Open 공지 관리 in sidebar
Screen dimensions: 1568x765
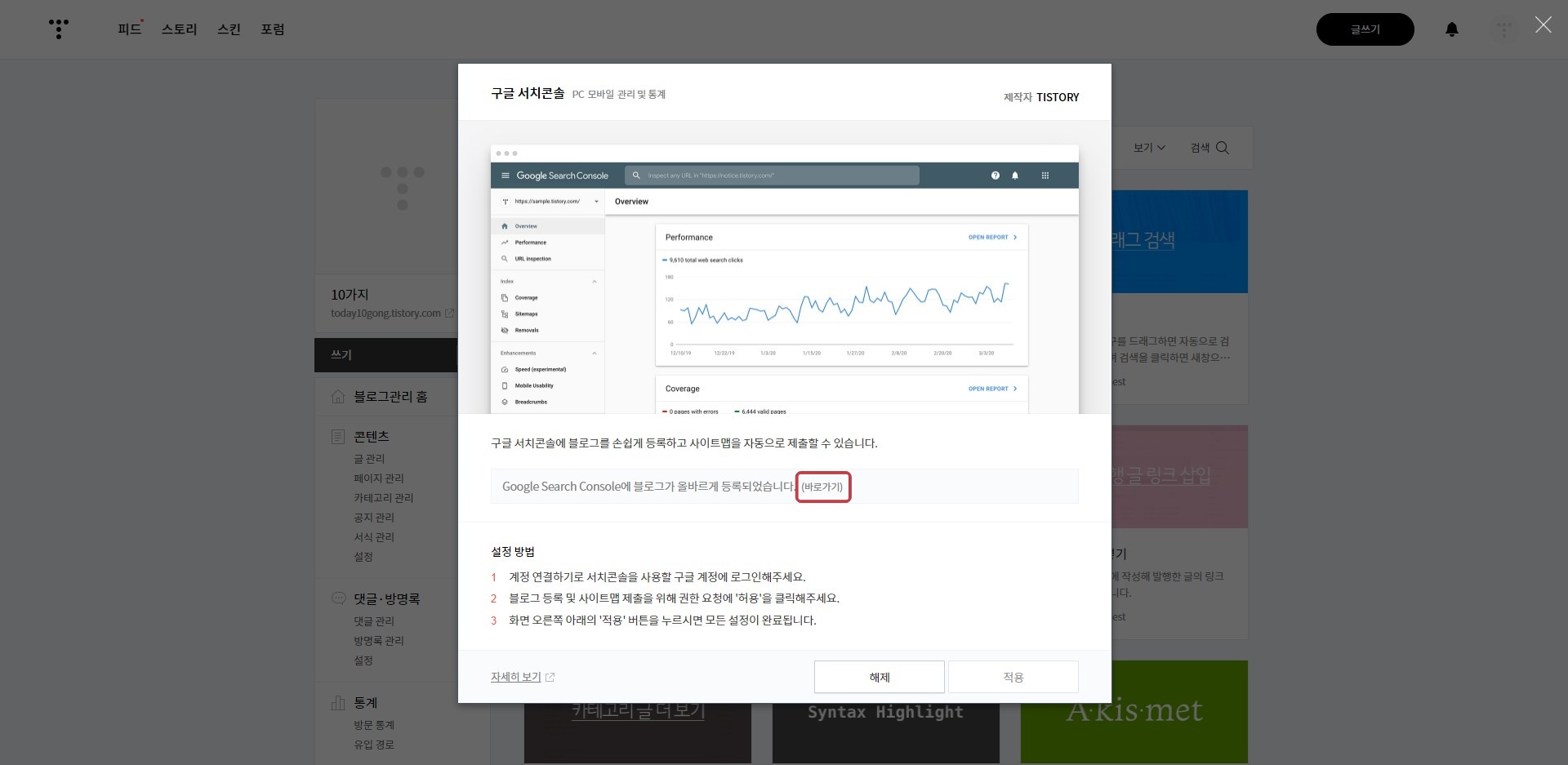[x=373, y=518]
